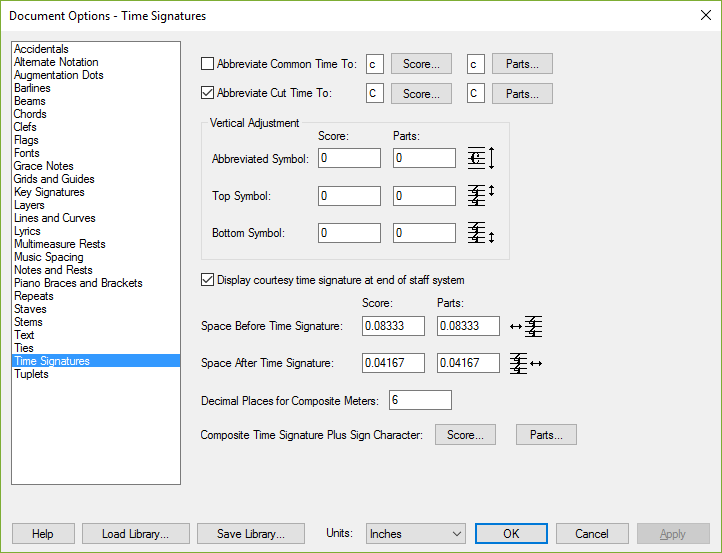Click the Bottom Symbol vertical adjustment icon

point(481,233)
